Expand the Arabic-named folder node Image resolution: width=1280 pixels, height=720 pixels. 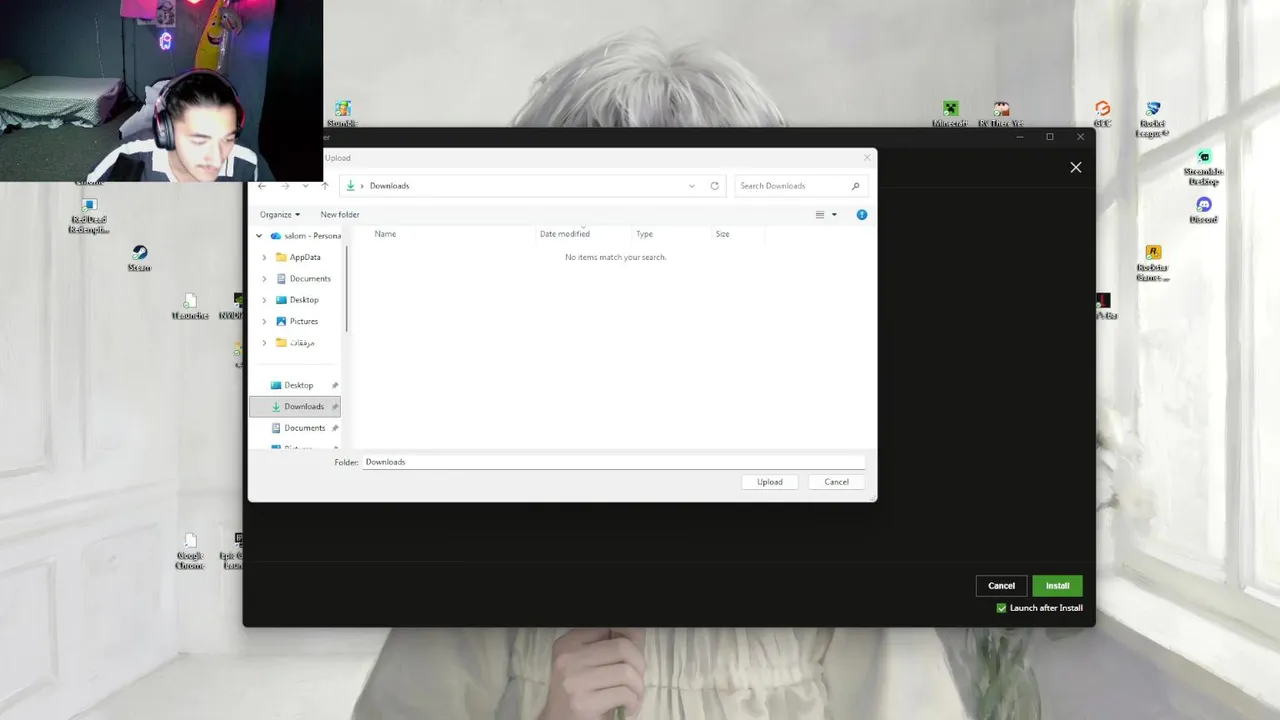264,343
